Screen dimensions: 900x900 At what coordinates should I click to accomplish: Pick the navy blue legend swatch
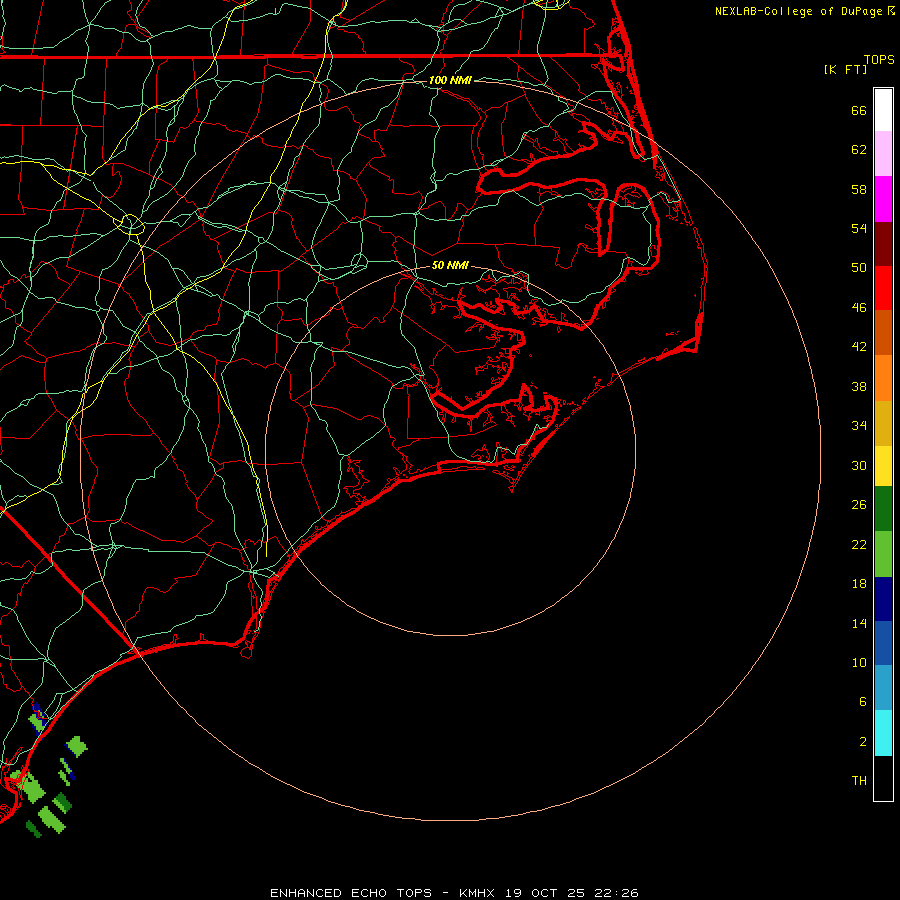coord(883,599)
